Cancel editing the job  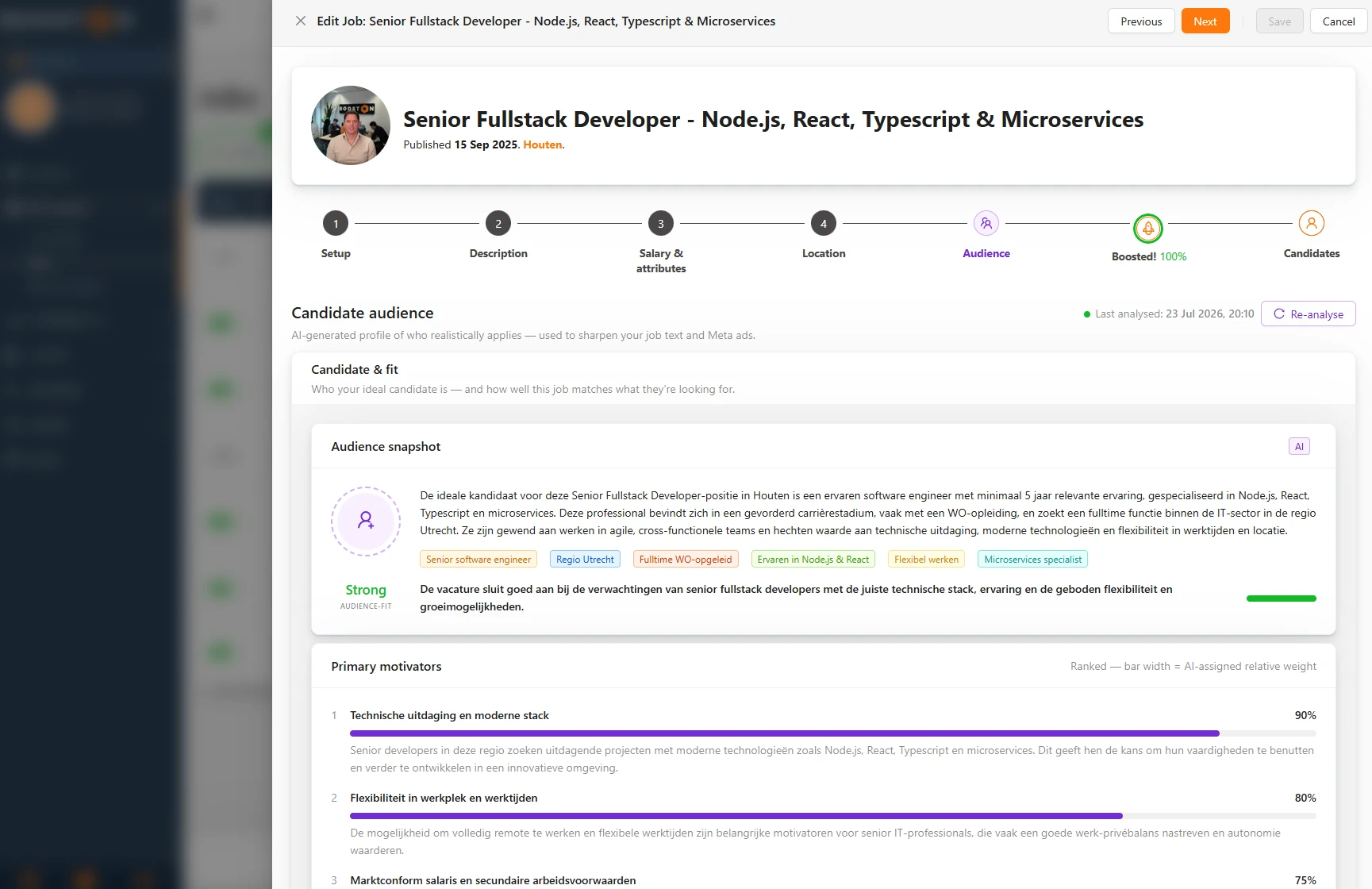[1339, 21]
